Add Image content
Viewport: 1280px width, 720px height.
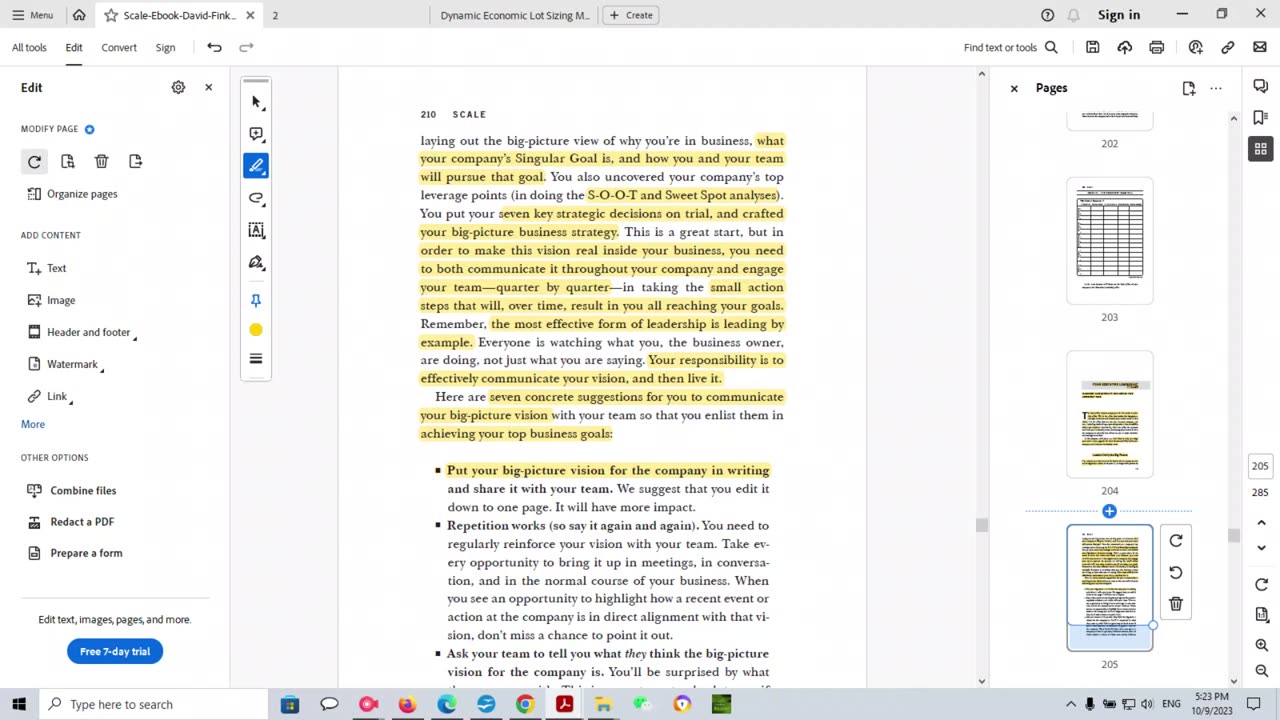click(x=51, y=300)
